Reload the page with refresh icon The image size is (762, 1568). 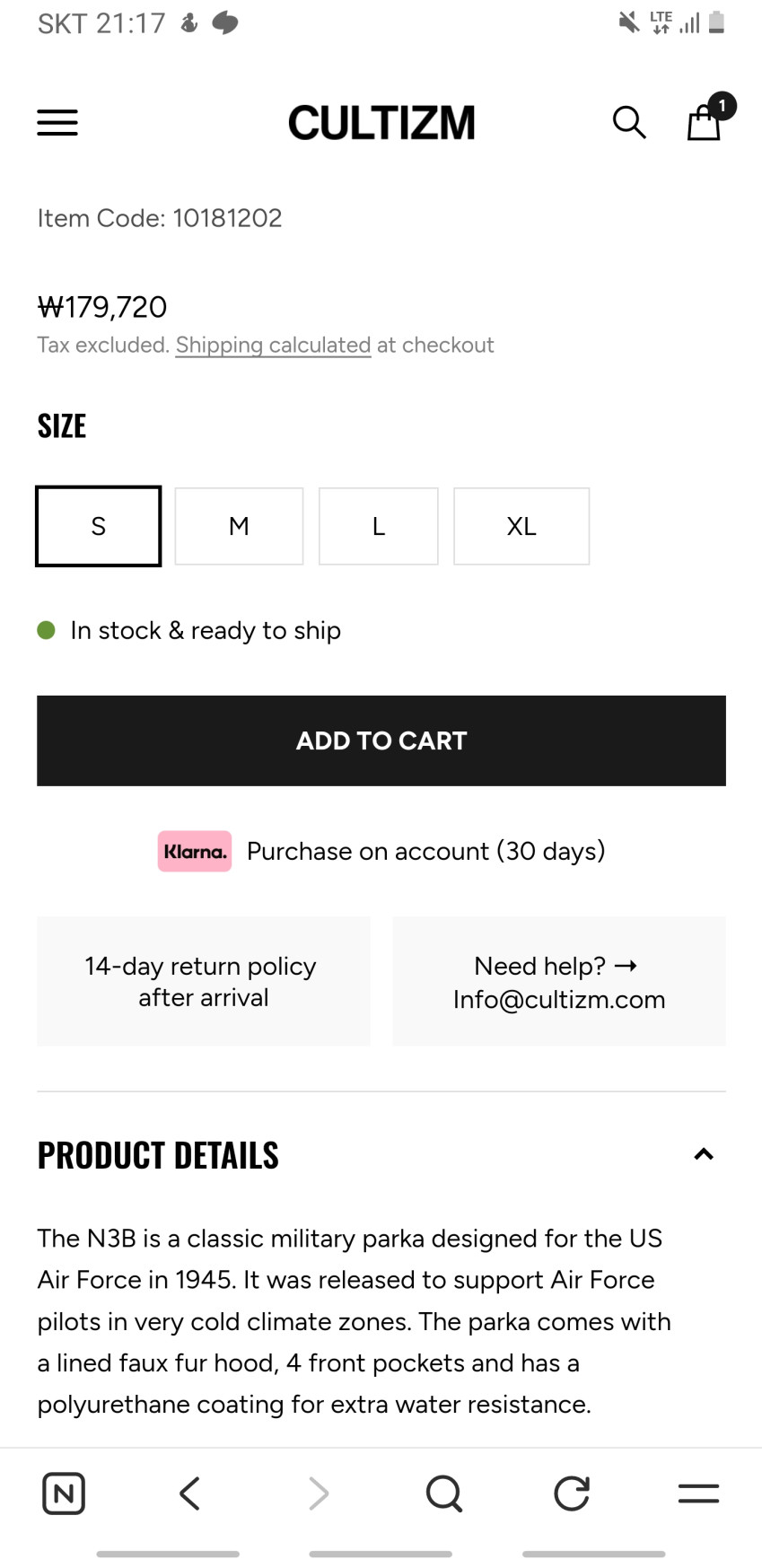pos(571,1494)
